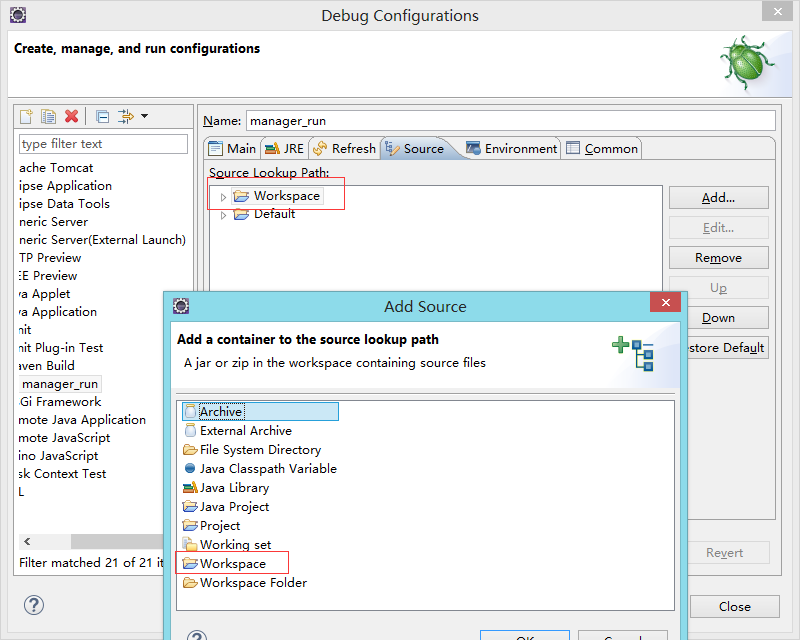The height and width of the screenshot is (640, 800).
Task: Focus the type filter text box
Action: point(104,144)
